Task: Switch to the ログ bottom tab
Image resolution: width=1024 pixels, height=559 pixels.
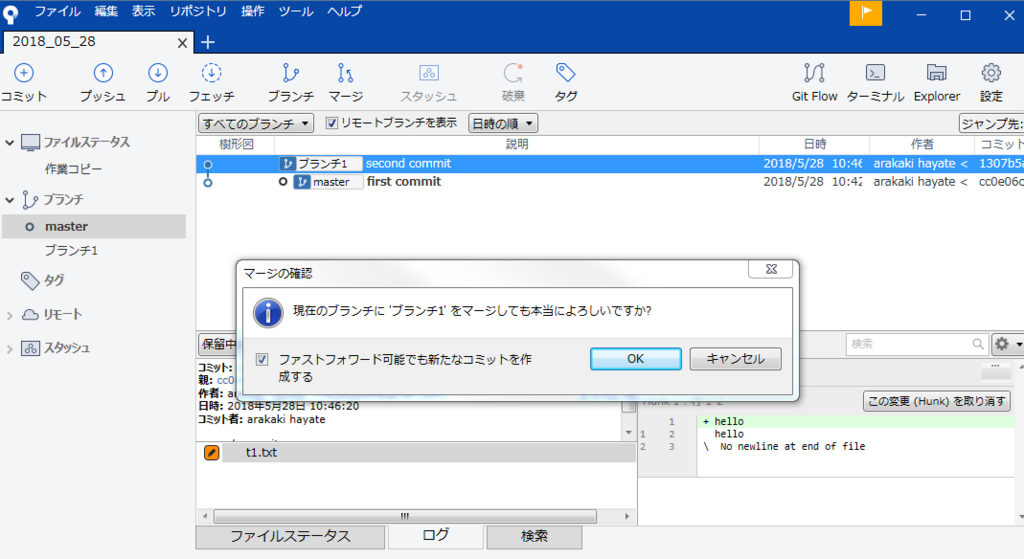Action: point(435,535)
